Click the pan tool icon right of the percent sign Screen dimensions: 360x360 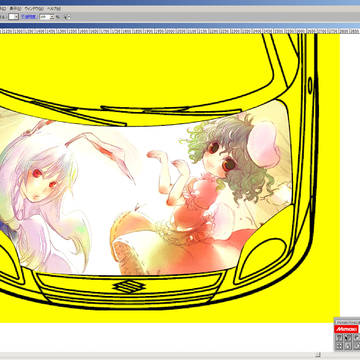(x=67, y=17)
